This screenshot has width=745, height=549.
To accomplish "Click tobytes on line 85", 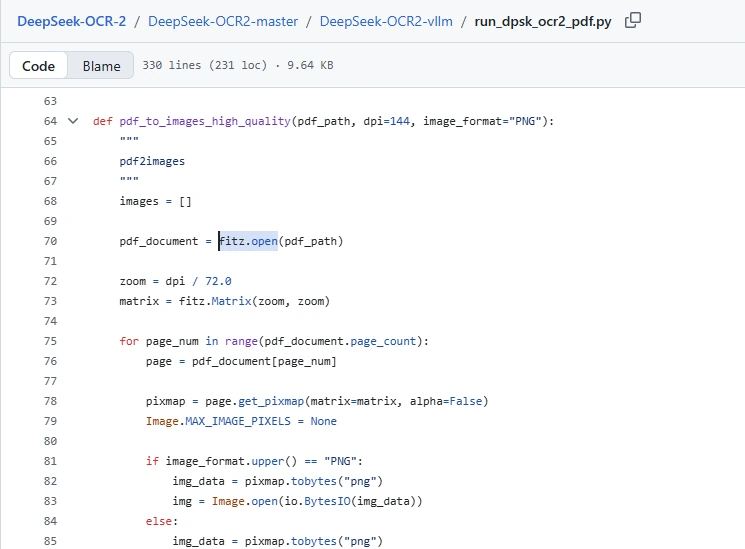I will 314,541.
